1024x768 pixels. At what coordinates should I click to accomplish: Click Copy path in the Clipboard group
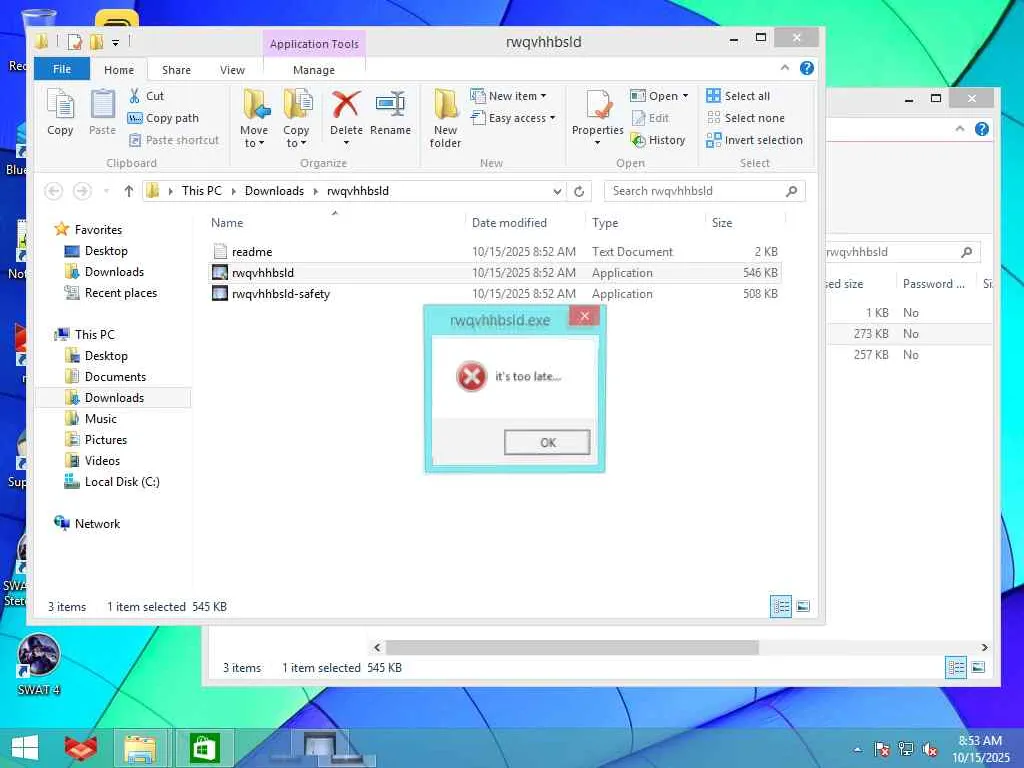(x=163, y=118)
